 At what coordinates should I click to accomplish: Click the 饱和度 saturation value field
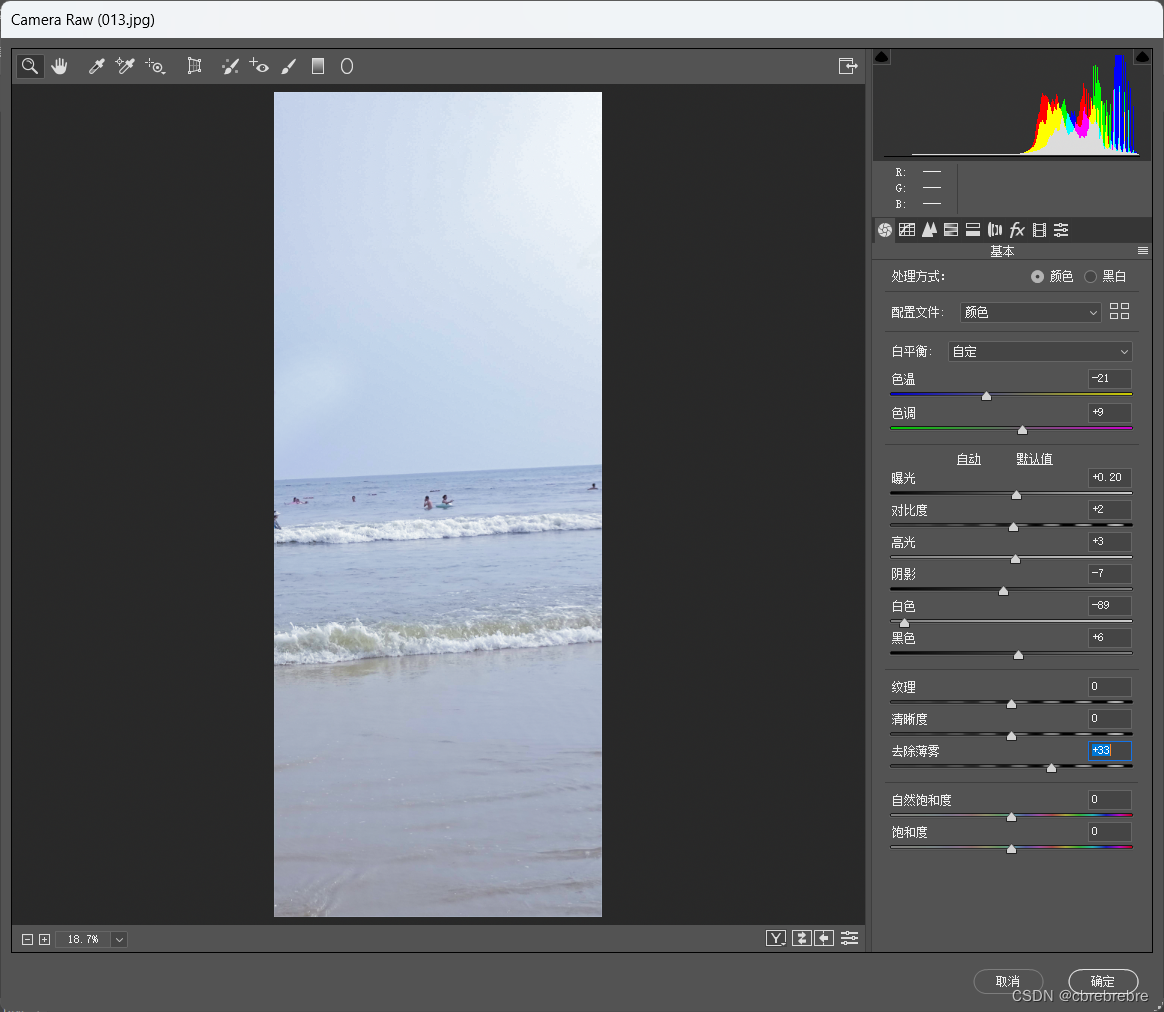point(1109,832)
